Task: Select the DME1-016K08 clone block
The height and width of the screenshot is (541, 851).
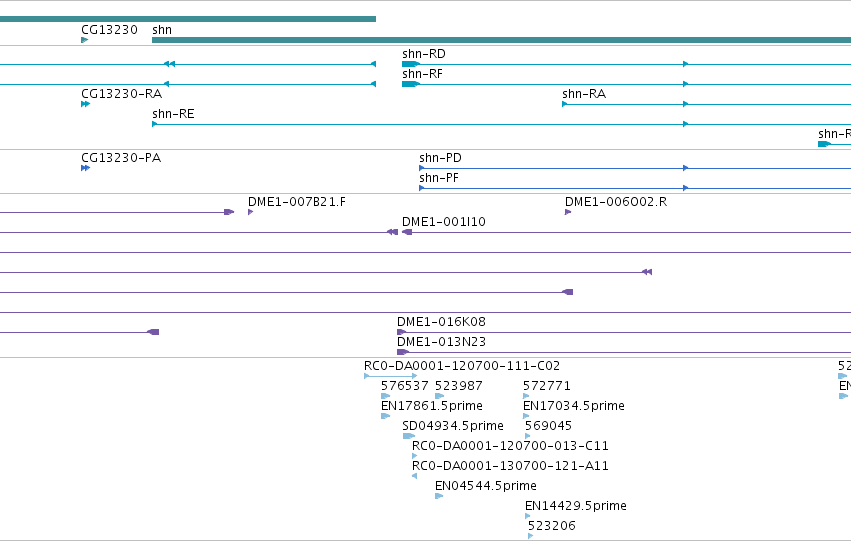Action: point(402,332)
